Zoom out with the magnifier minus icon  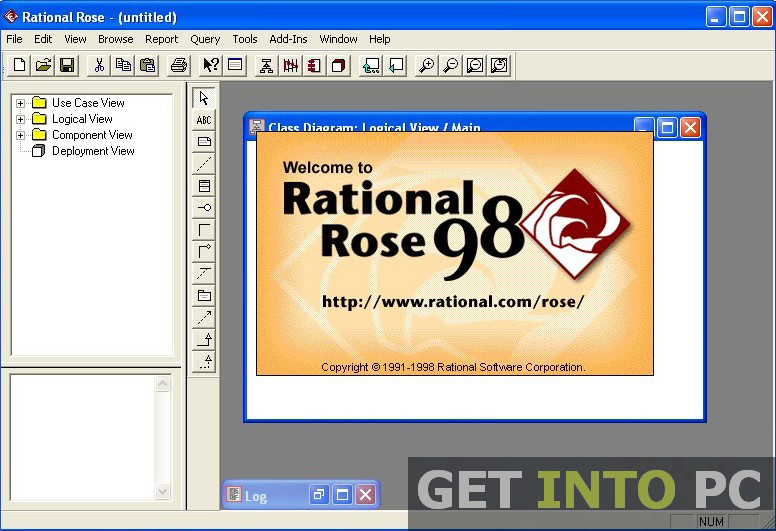point(451,65)
